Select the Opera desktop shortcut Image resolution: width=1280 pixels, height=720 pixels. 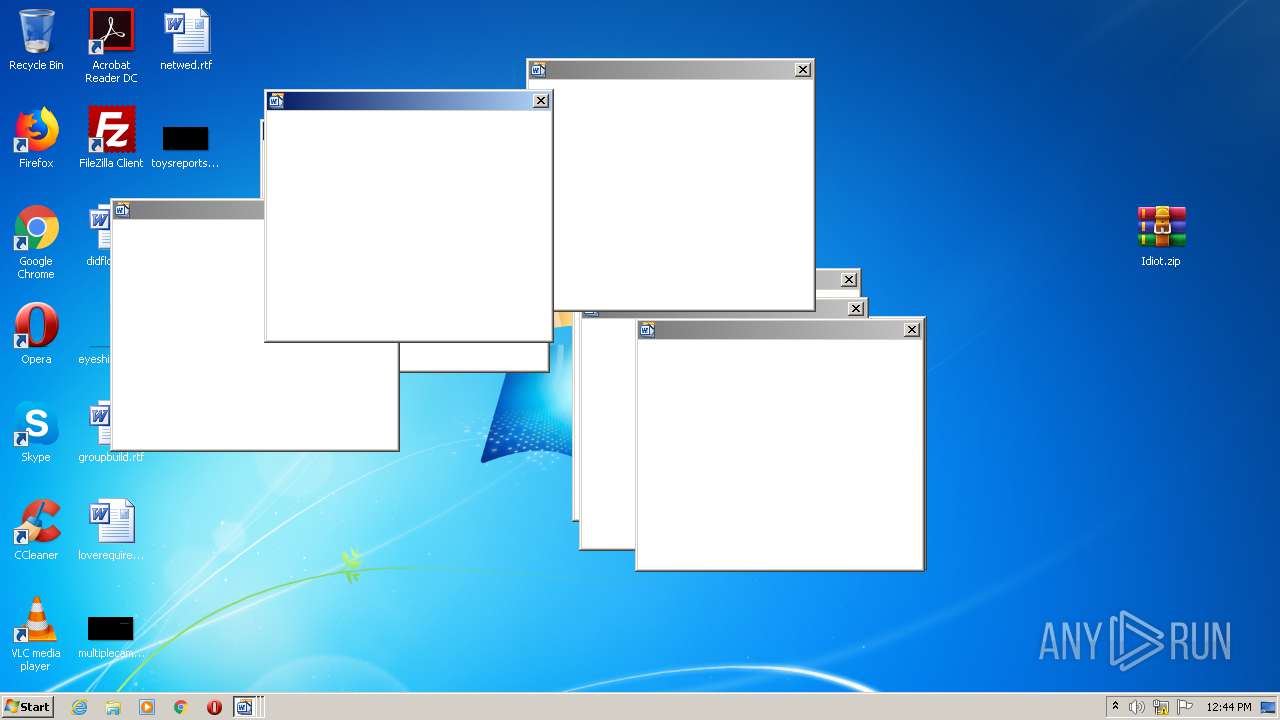36,334
